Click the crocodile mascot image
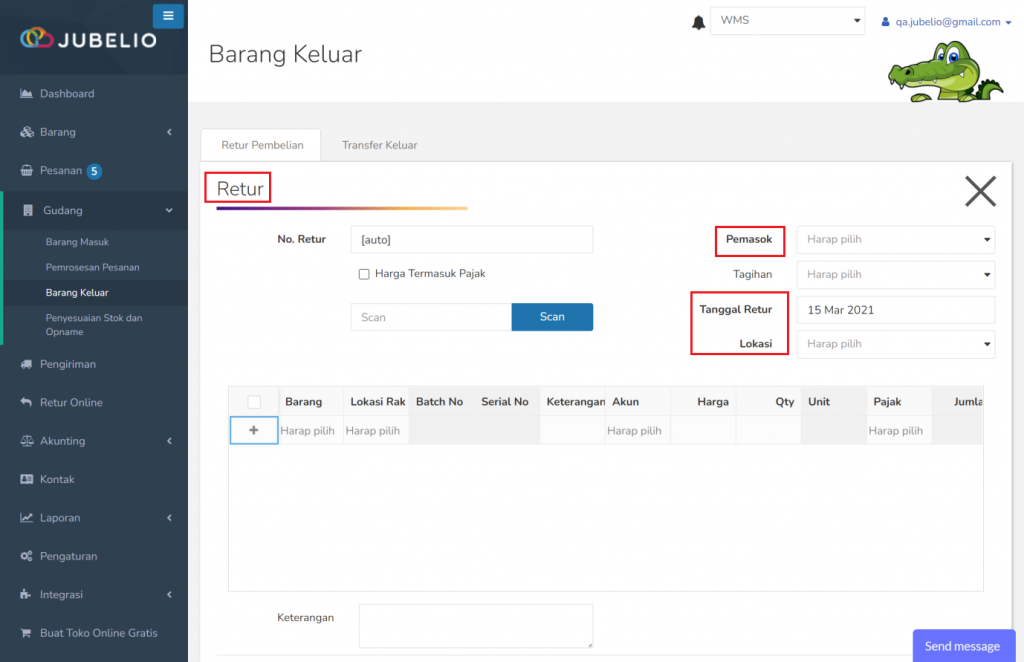 coord(944,72)
